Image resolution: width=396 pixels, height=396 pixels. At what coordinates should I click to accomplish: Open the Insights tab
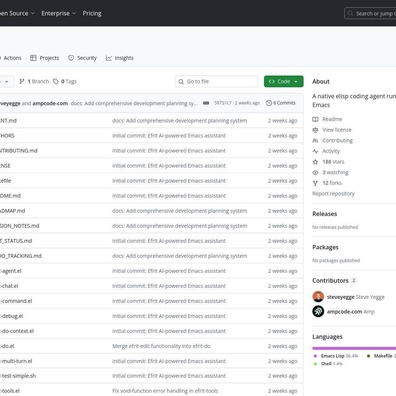coord(120,58)
